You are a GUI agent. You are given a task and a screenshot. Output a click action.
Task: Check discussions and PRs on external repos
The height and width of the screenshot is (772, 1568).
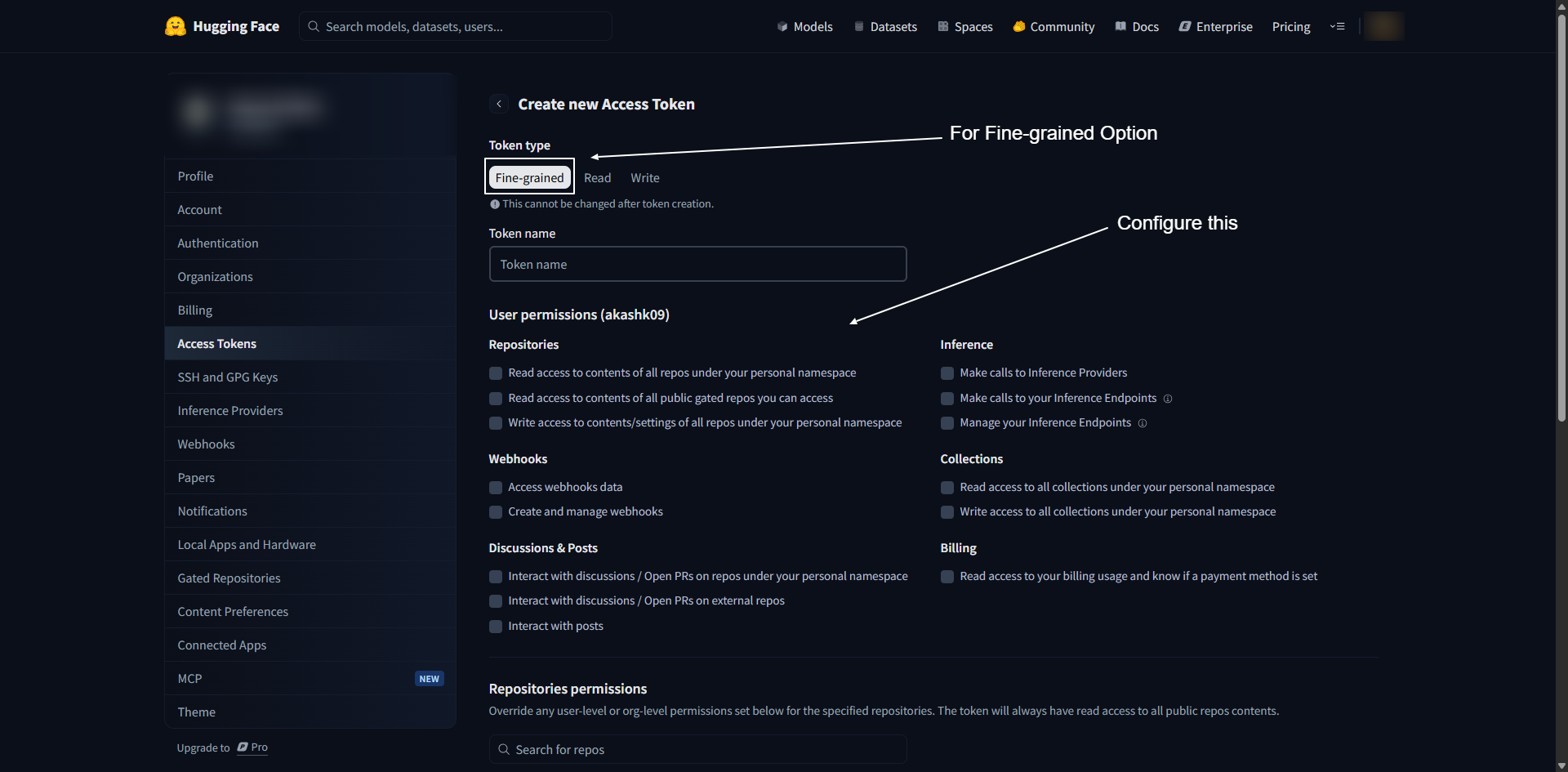496,601
